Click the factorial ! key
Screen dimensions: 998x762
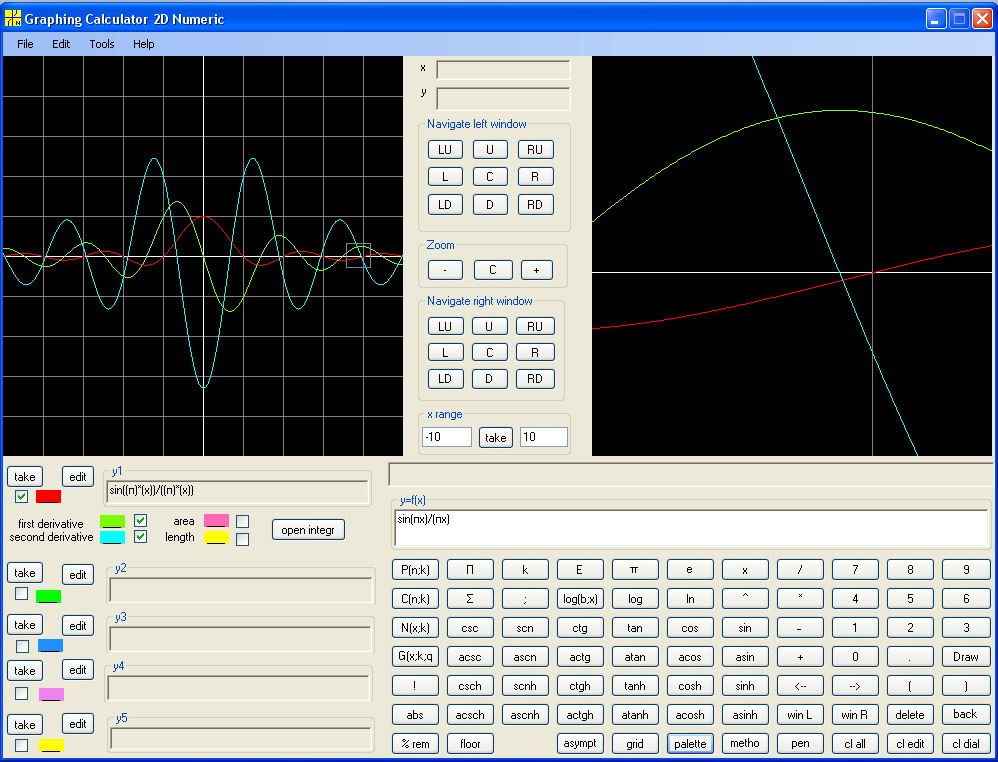coord(415,686)
